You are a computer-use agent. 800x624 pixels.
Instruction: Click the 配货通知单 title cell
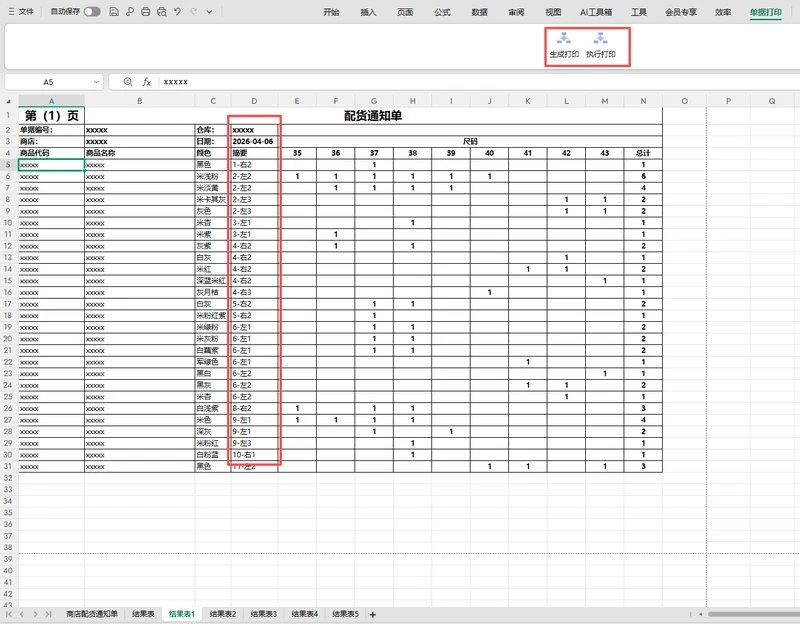373,116
